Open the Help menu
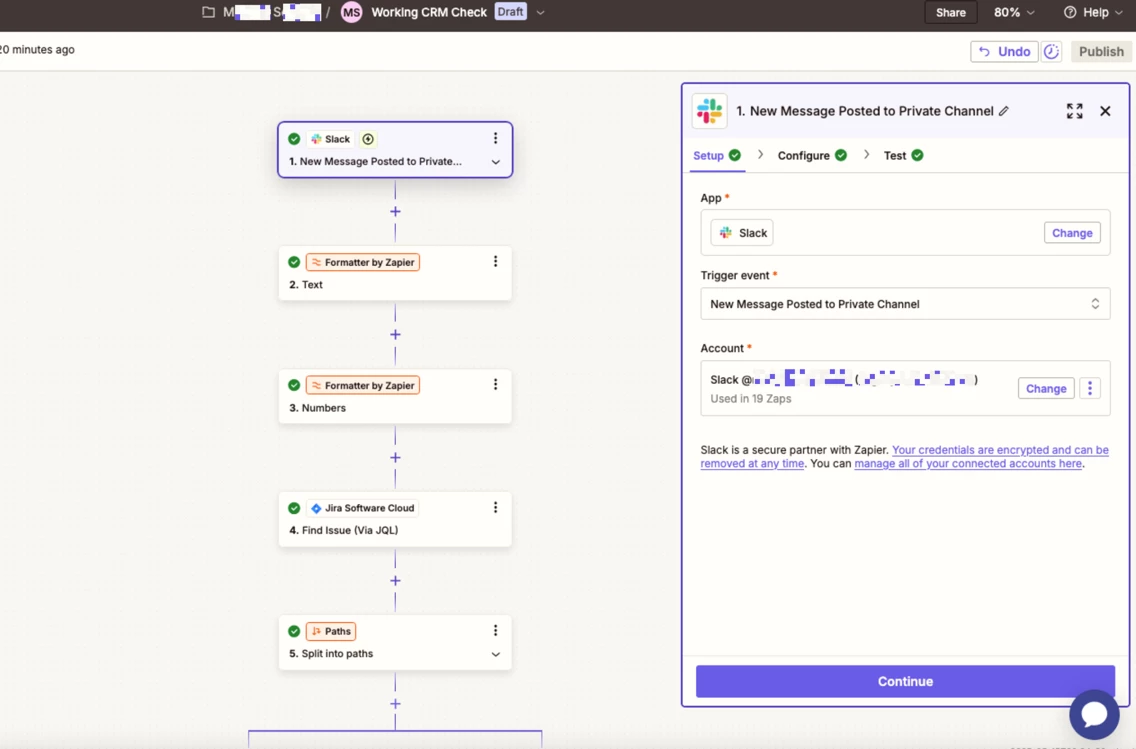 [1093, 12]
